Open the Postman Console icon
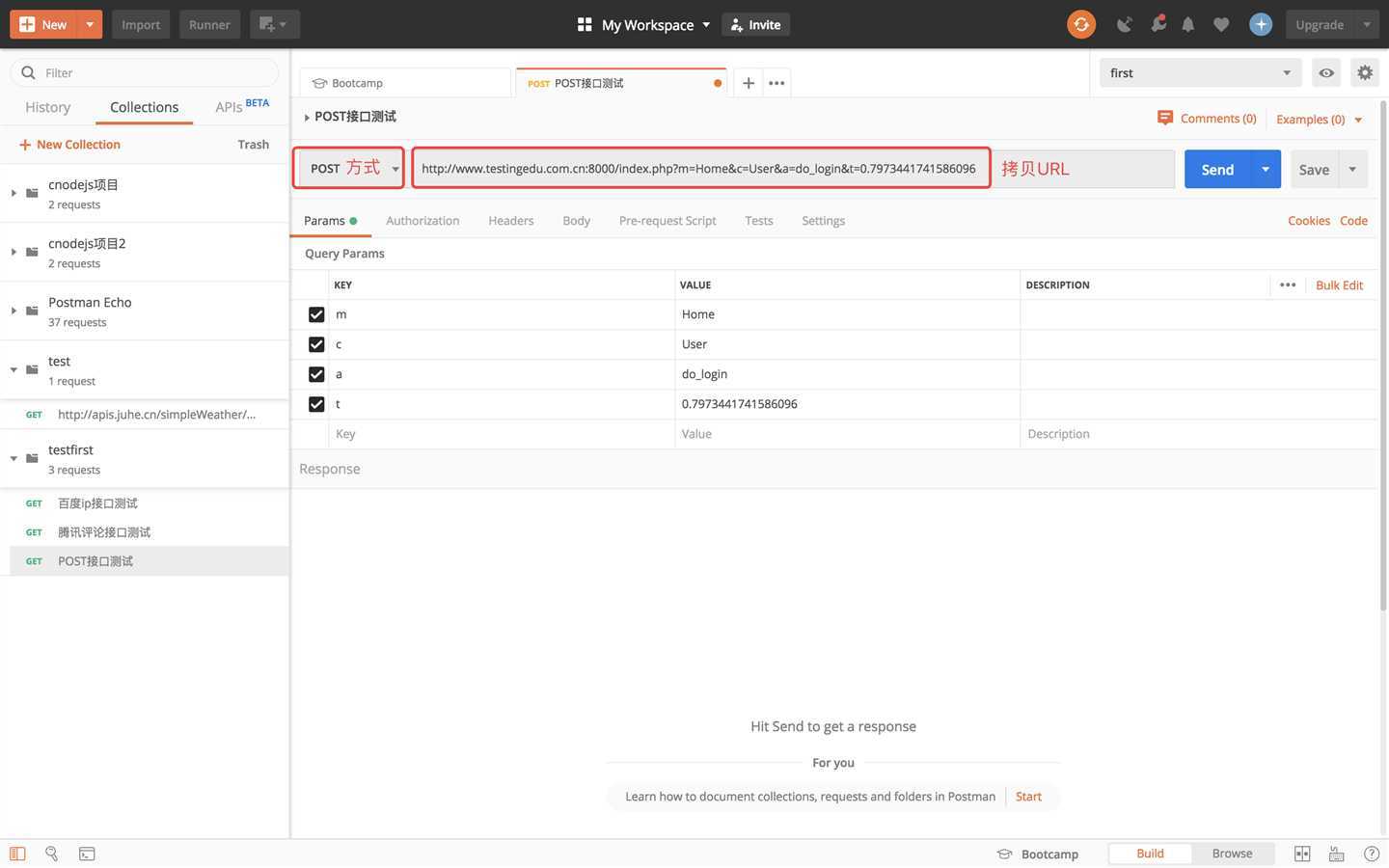1389x868 pixels. (87, 854)
